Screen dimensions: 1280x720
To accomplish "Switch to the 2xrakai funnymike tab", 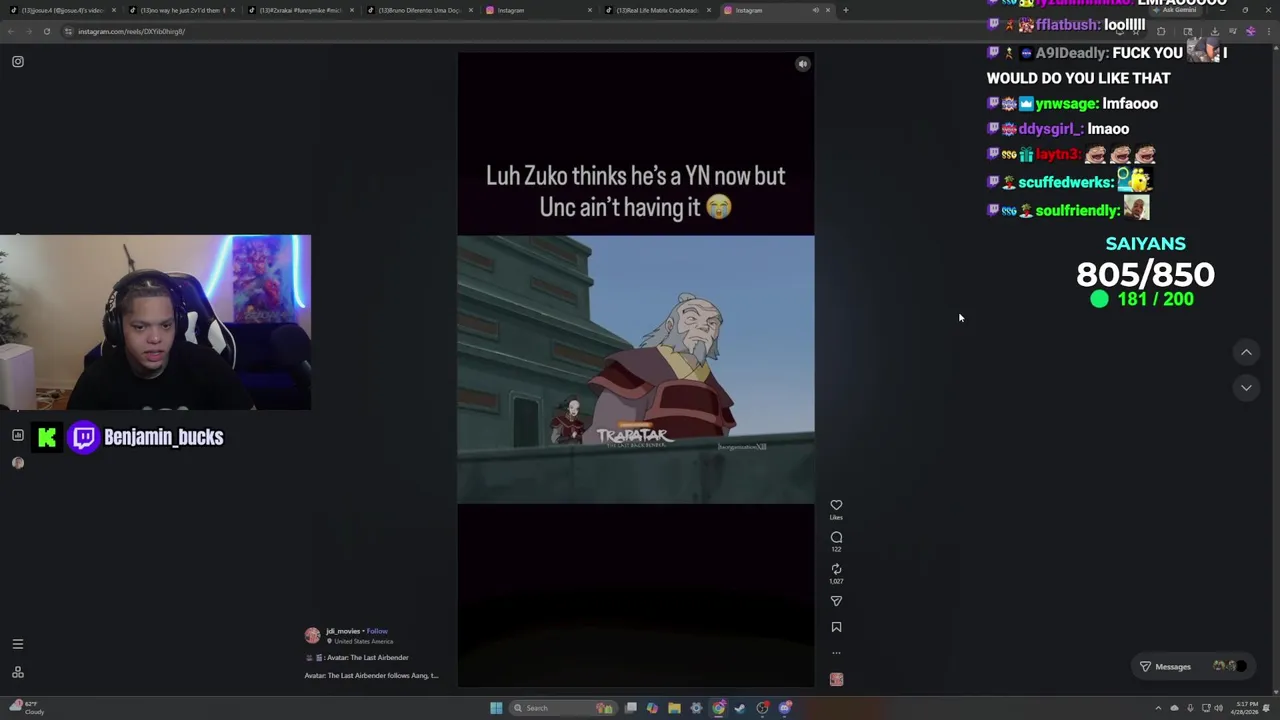I will pos(300,10).
